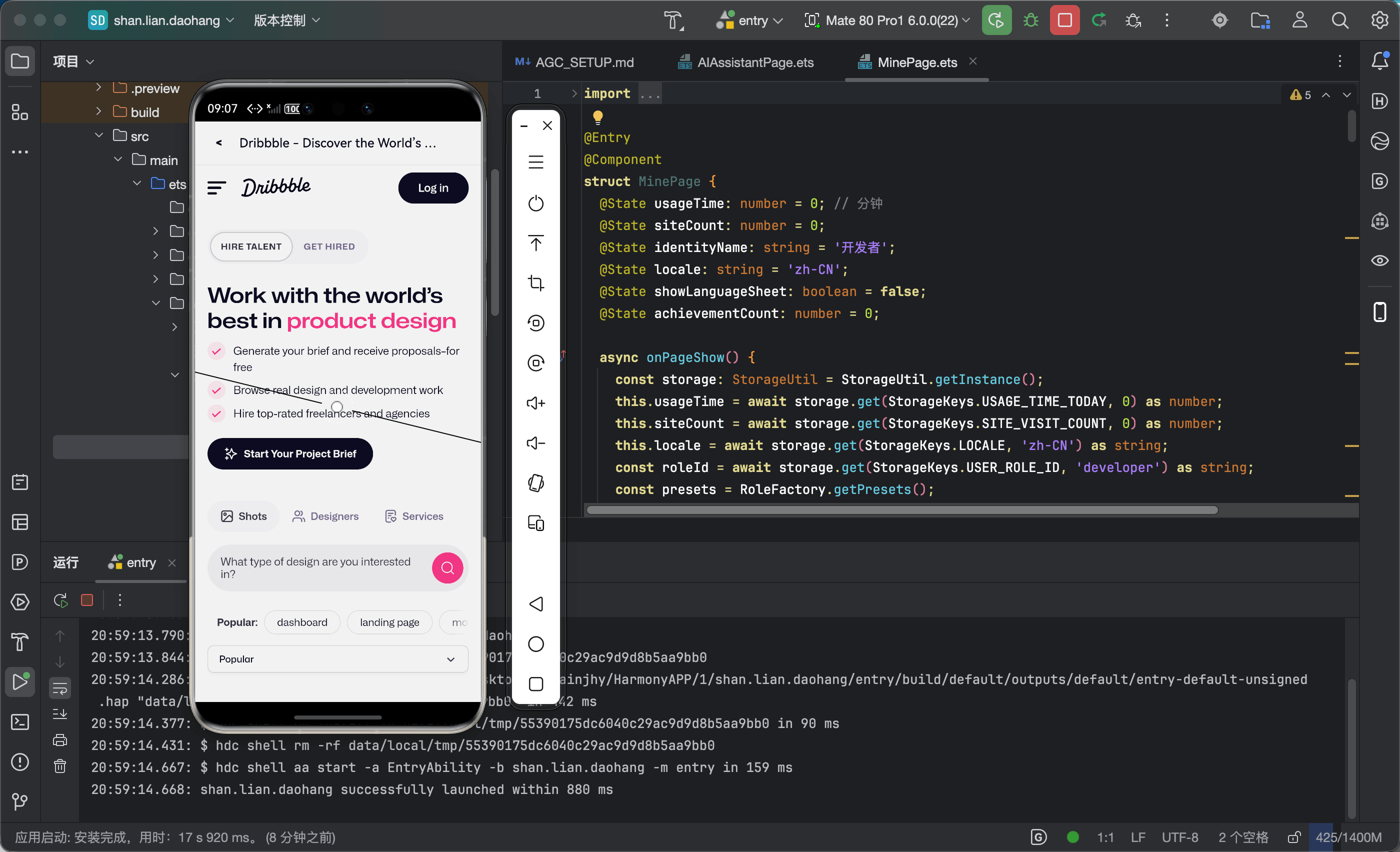Open the Terminal tool window icon

(20, 722)
